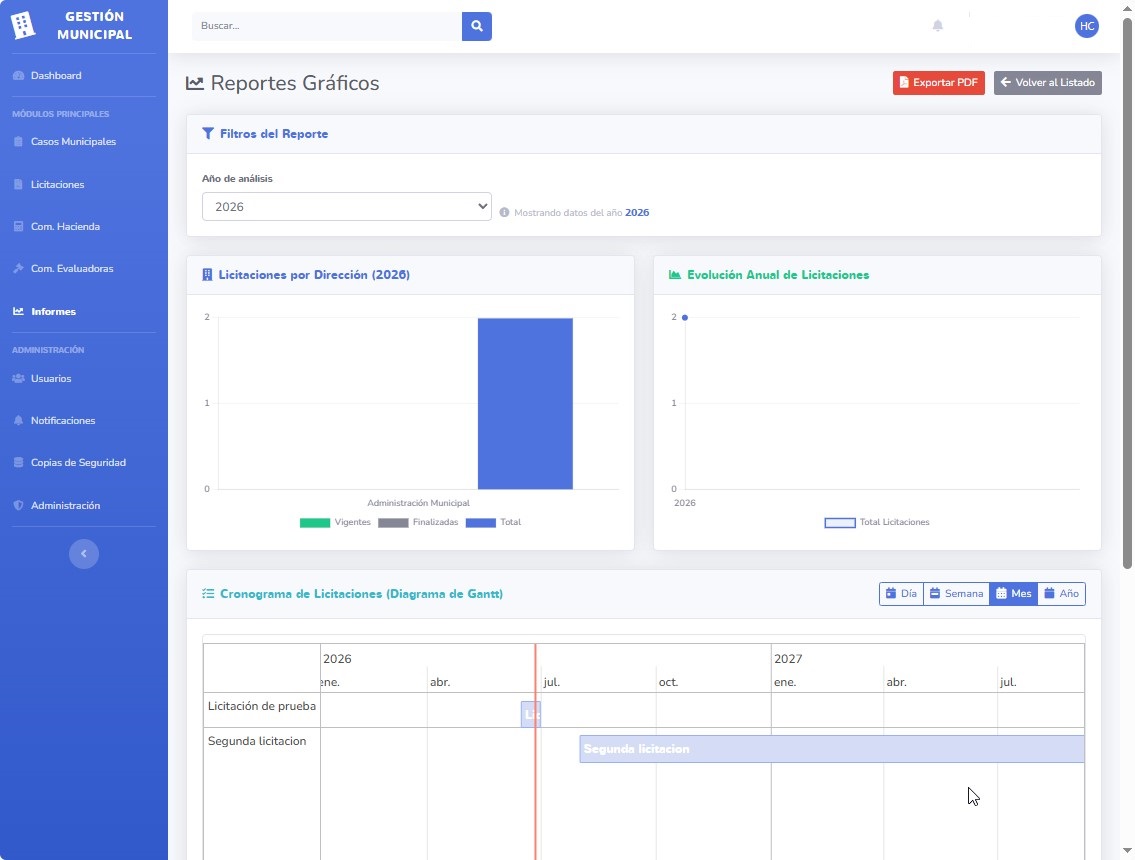Set the Gantt scale to Semana
The height and width of the screenshot is (860, 1135).
[956, 594]
